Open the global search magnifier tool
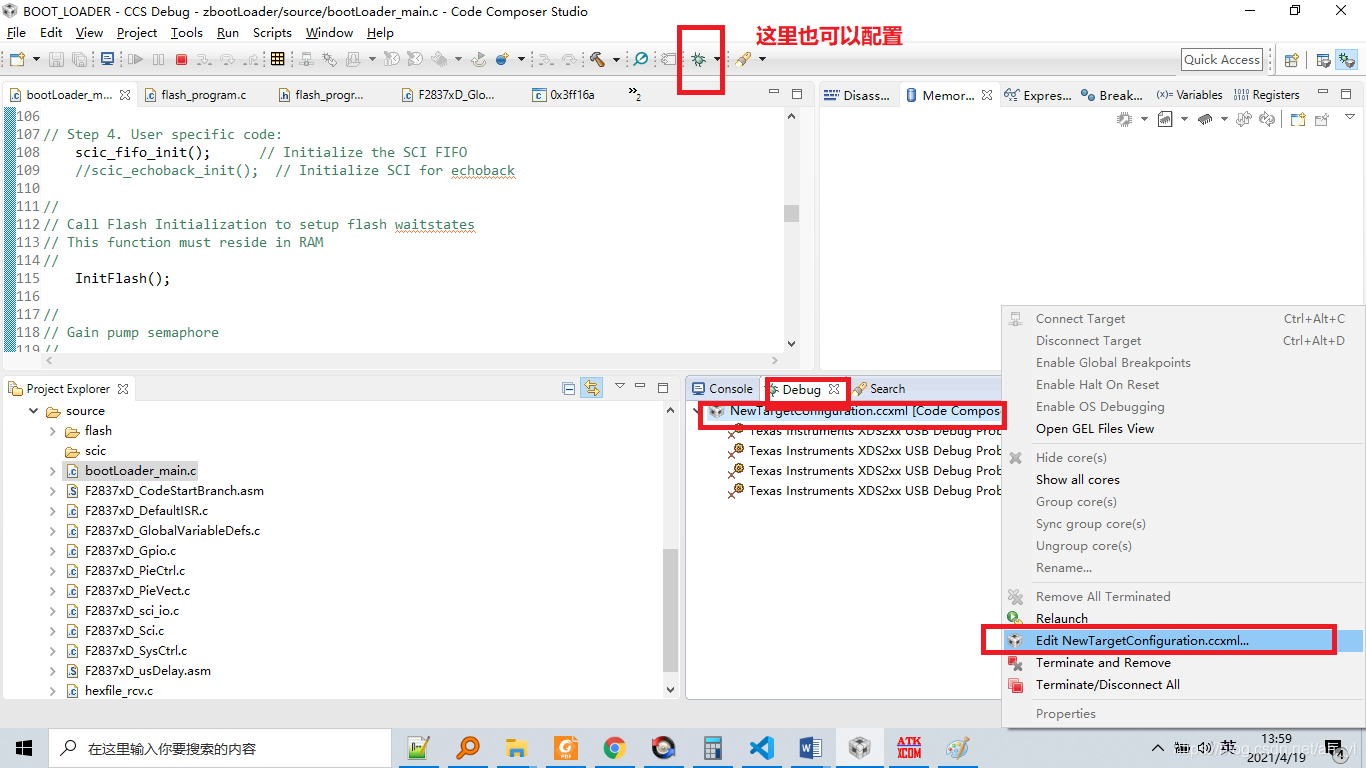Screen dimensions: 1366x768 pos(641,59)
